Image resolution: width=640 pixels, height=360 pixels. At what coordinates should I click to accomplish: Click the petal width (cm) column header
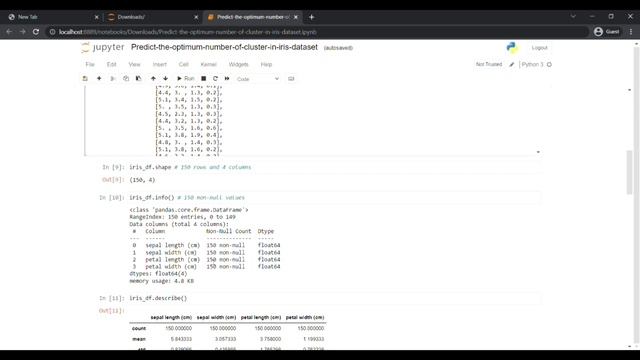(305, 317)
